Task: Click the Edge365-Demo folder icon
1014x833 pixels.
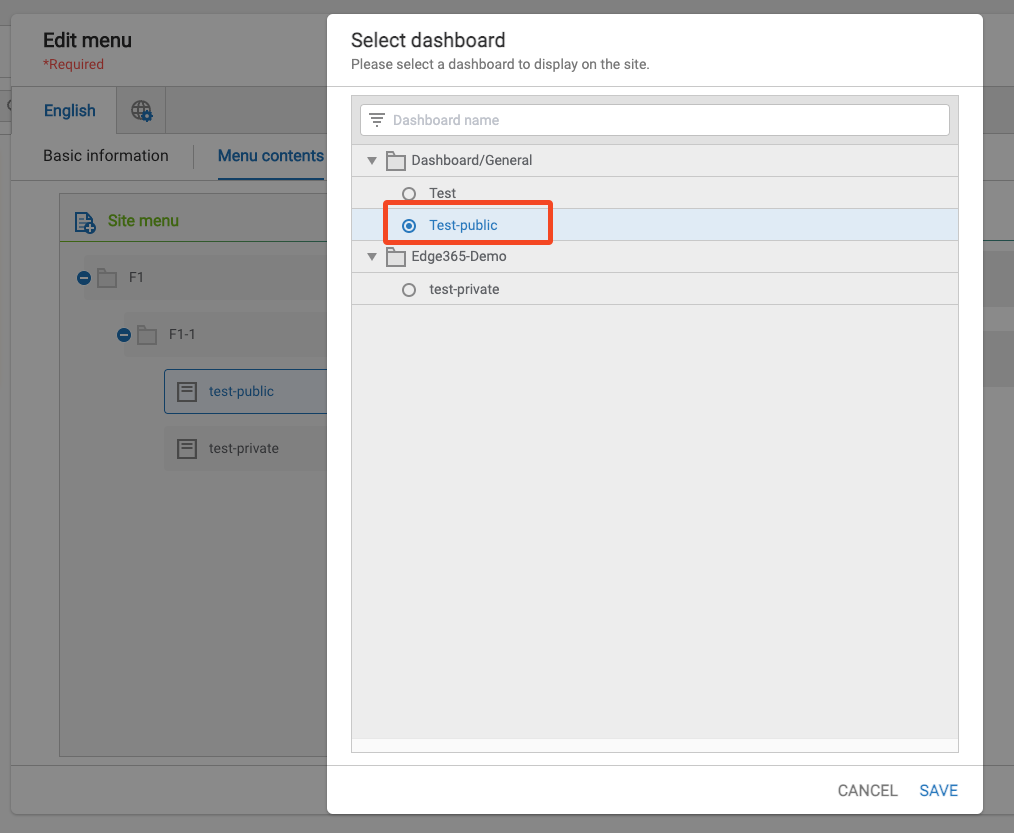Action: [395, 257]
